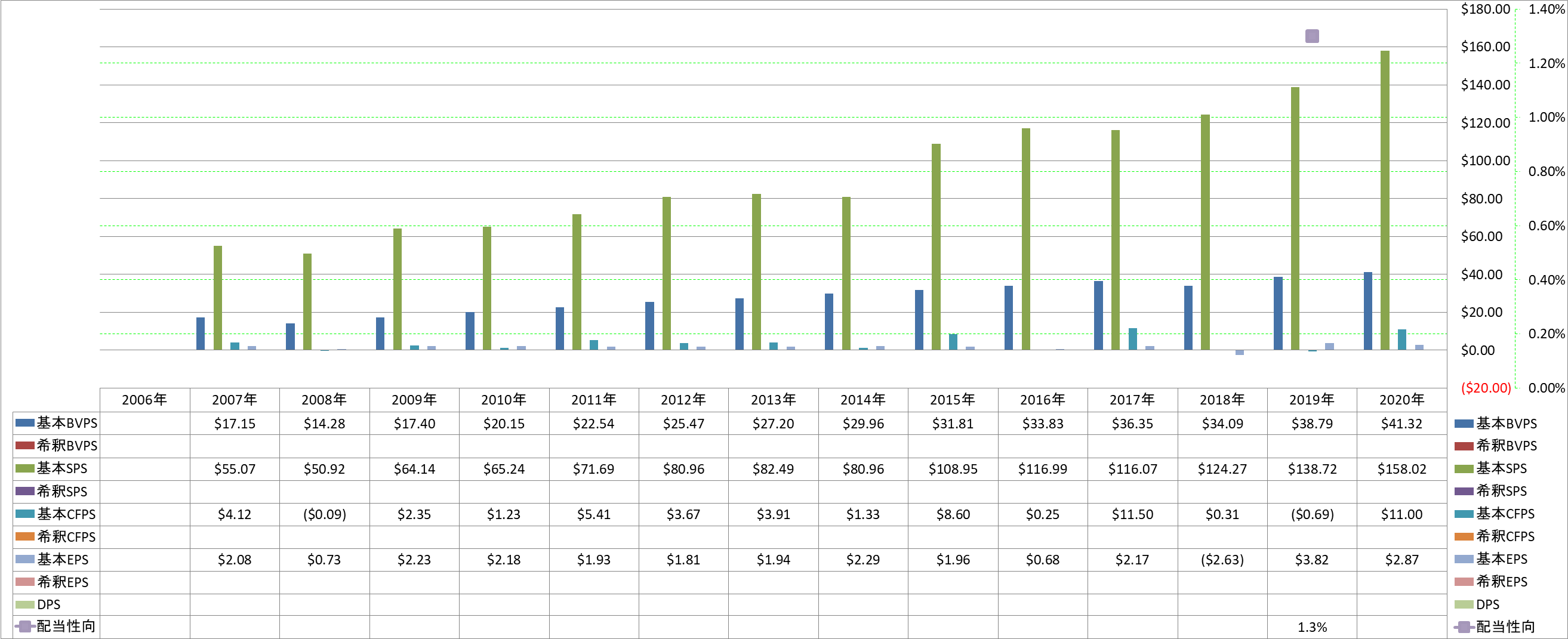Select 希釈CFPS label in the left legend
The height and width of the screenshot is (639, 1568).
tap(66, 537)
